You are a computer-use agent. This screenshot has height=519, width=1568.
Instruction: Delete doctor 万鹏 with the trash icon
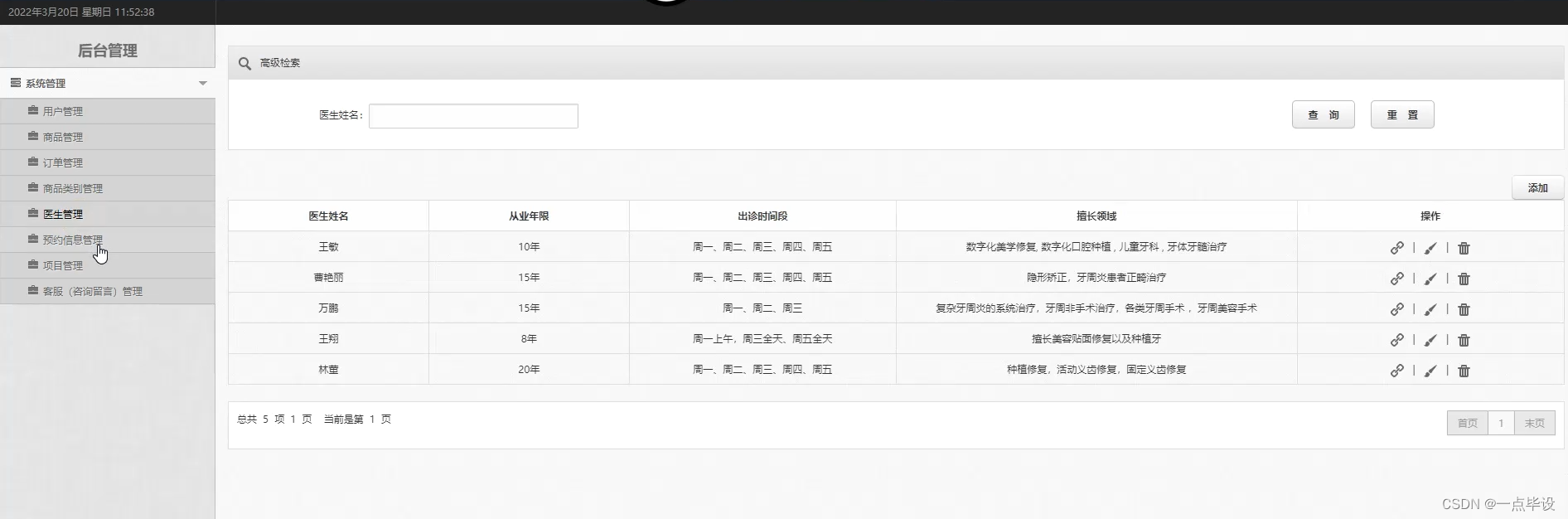pyautogui.click(x=1464, y=309)
